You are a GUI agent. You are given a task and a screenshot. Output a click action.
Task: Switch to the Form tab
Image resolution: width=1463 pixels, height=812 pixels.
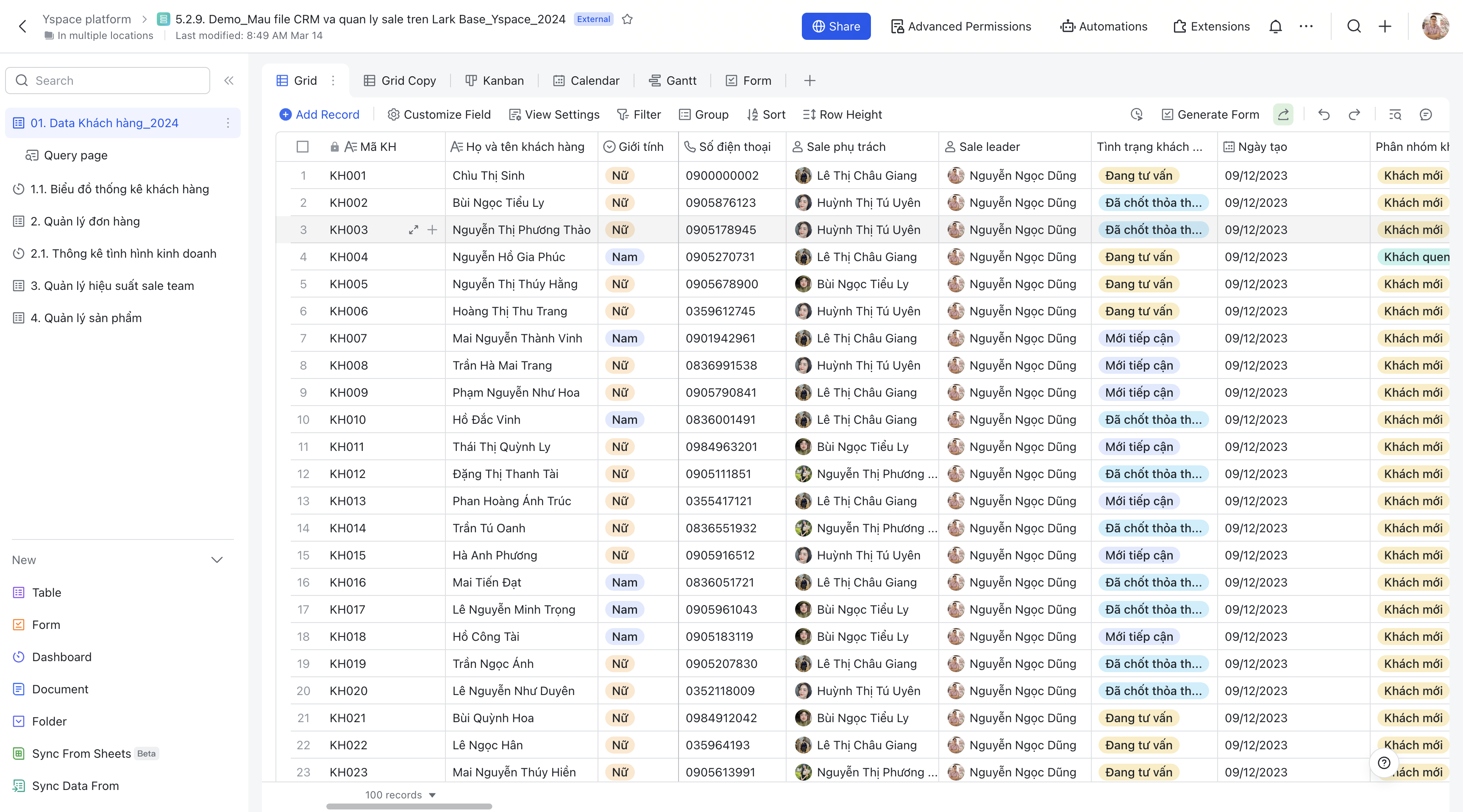point(748,81)
